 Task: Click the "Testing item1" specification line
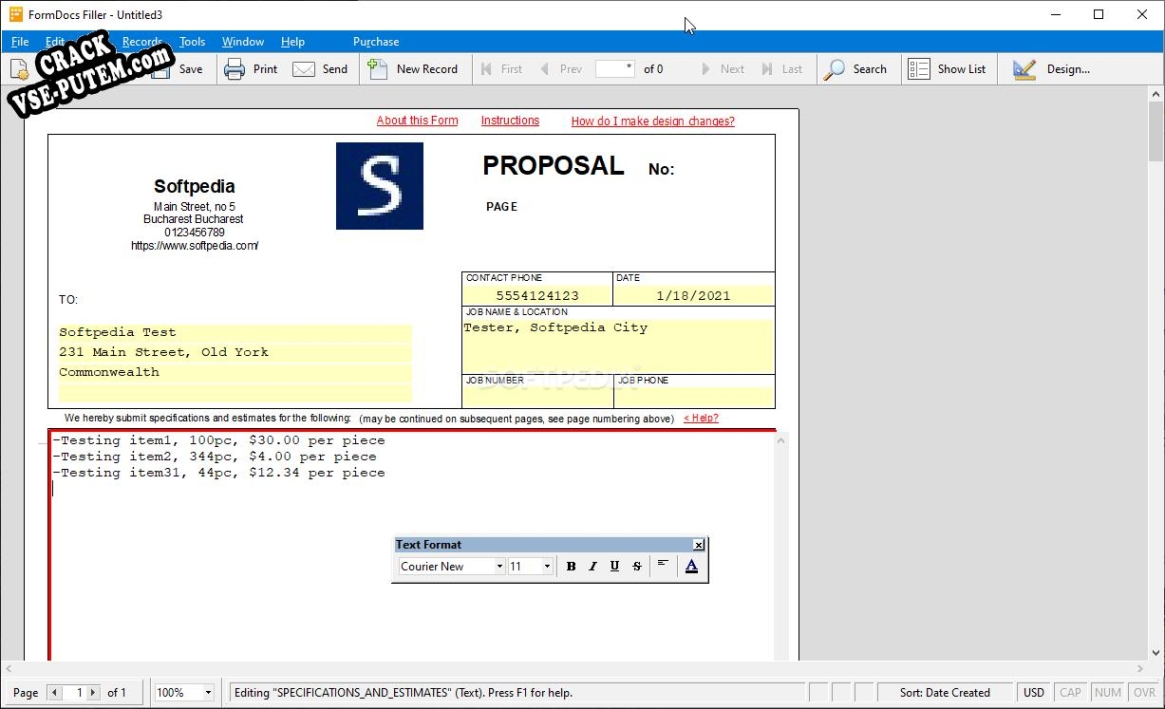click(x=218, y=441)
